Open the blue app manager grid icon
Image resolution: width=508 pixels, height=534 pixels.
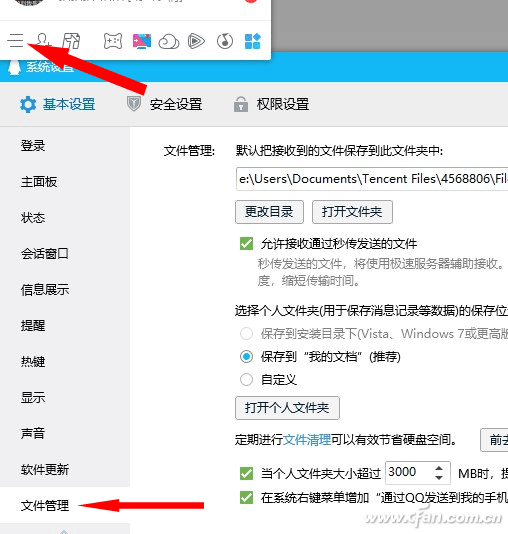click(x=253, y=41)
